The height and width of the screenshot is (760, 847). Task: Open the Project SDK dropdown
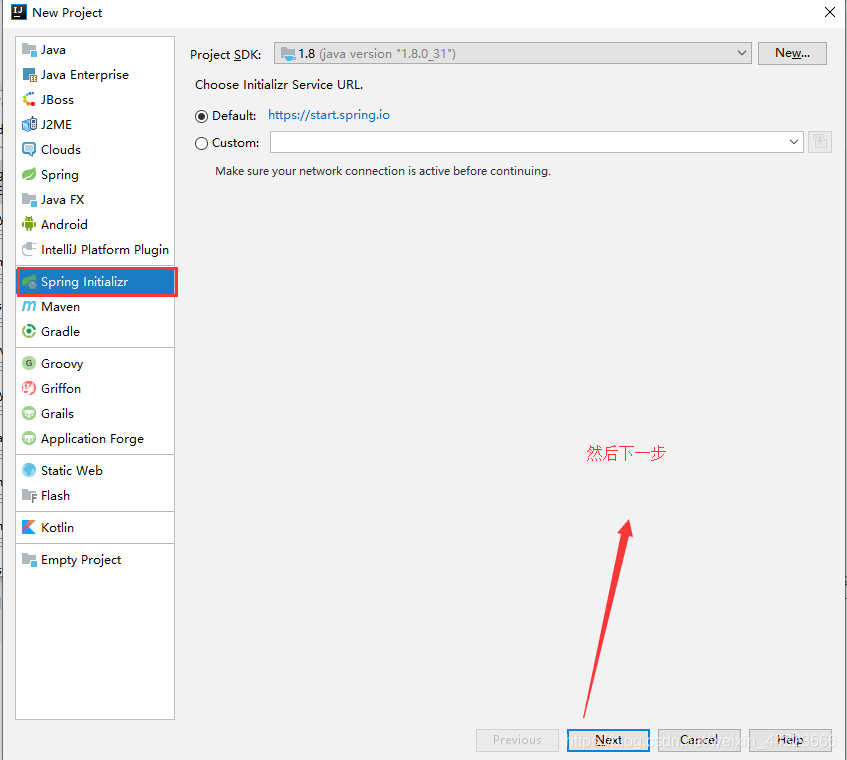[x=513, y=53]
